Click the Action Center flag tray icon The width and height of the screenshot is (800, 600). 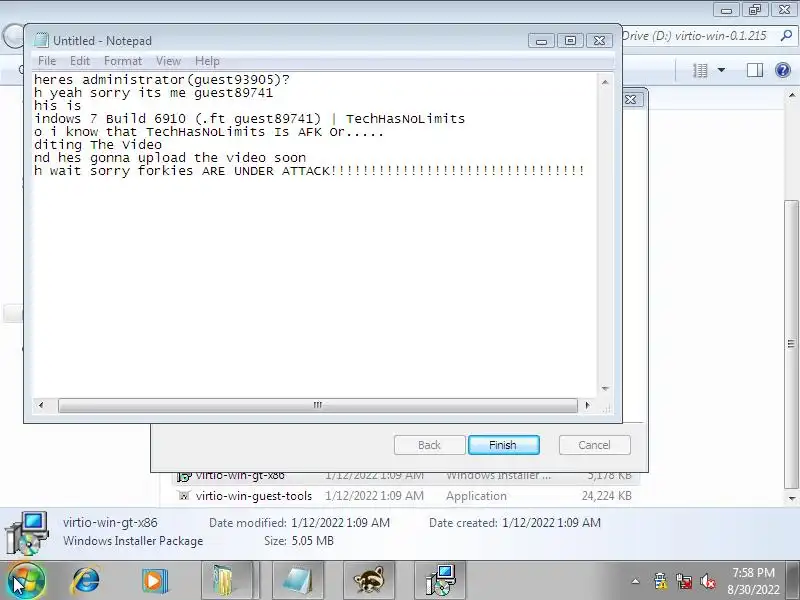(660, 581)
